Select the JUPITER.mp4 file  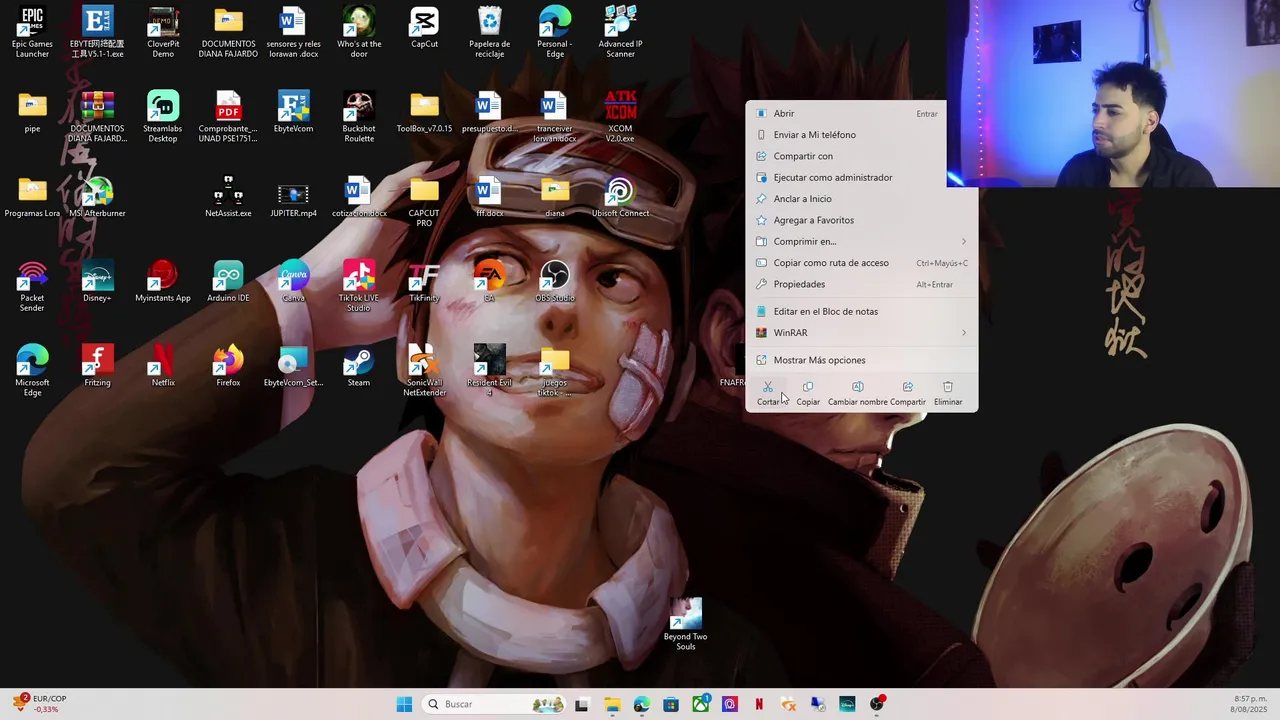coord(293,197)
